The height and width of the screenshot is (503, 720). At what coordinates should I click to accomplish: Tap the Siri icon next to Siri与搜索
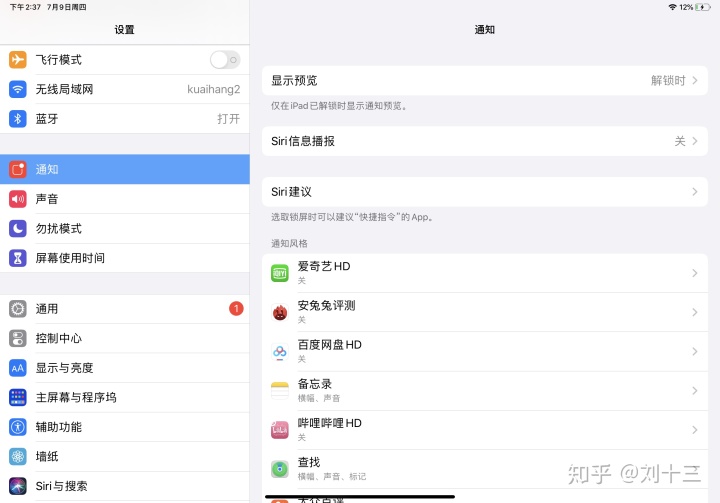tap(17, 486)
